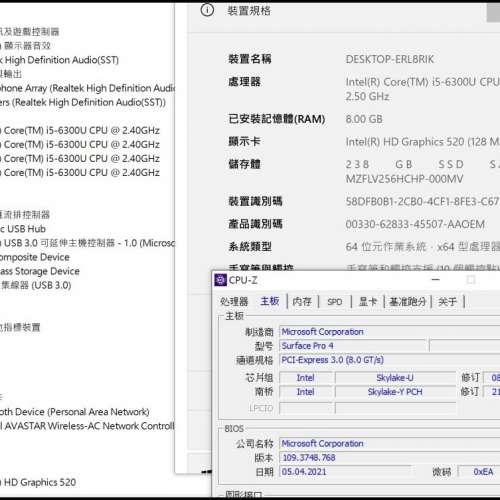Click the CPU-Z application icon in title bar

(220, 280)
